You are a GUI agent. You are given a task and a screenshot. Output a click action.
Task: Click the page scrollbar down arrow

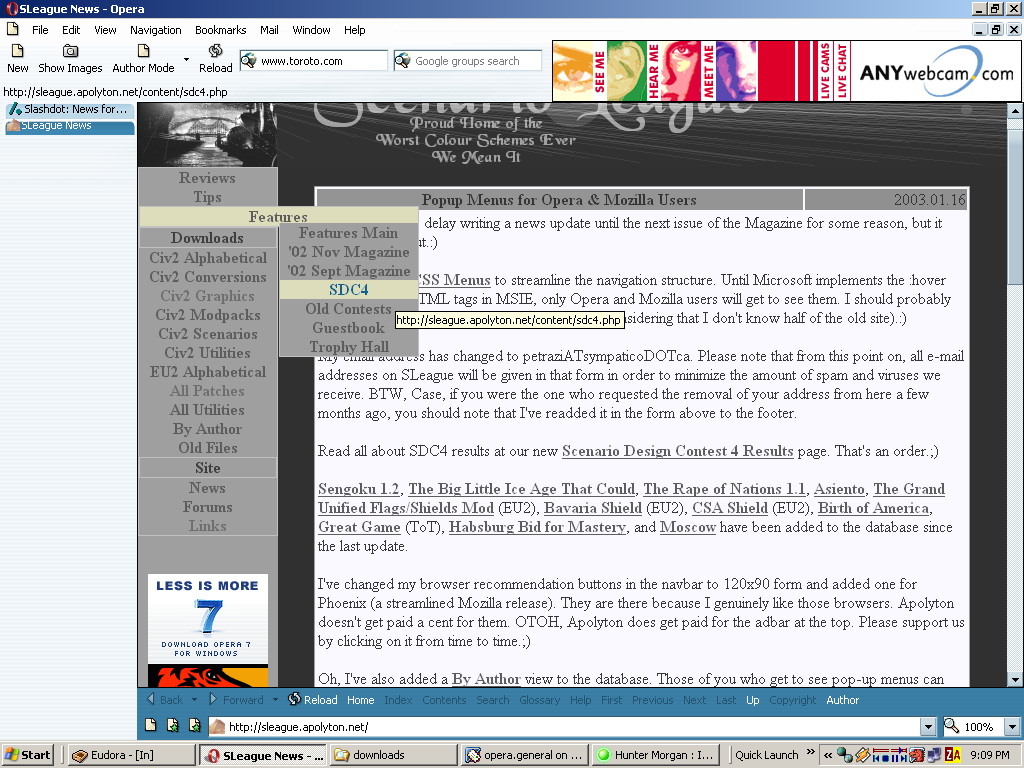[x=1015, y=680]
